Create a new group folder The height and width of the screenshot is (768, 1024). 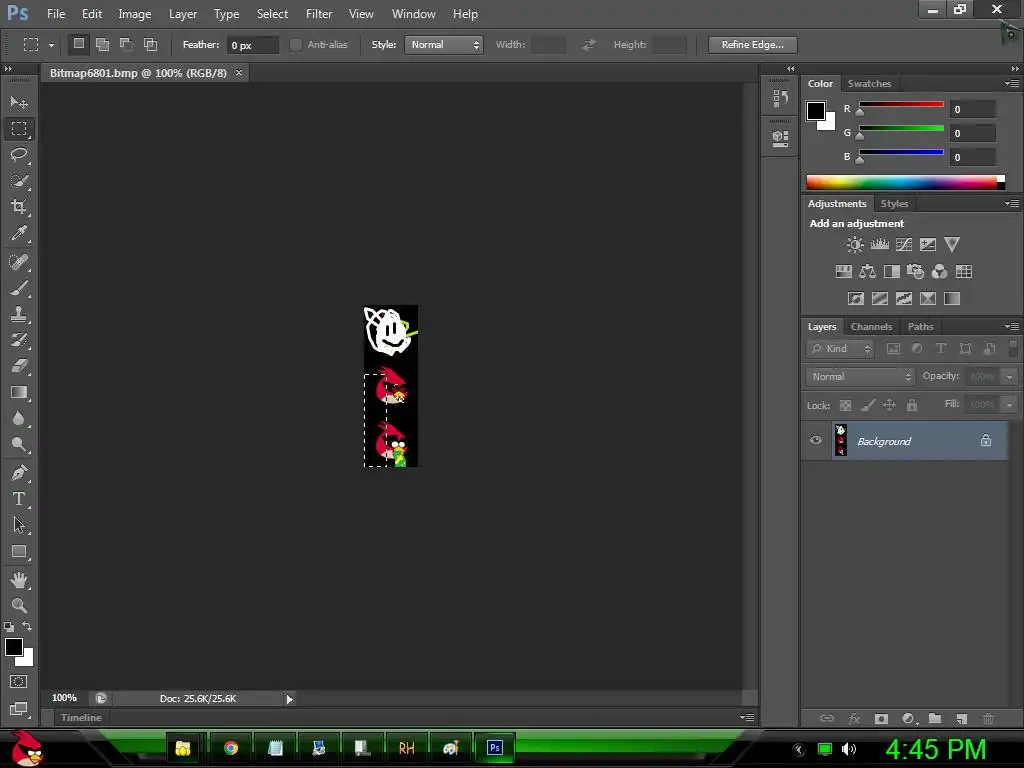tap(935, 719)
